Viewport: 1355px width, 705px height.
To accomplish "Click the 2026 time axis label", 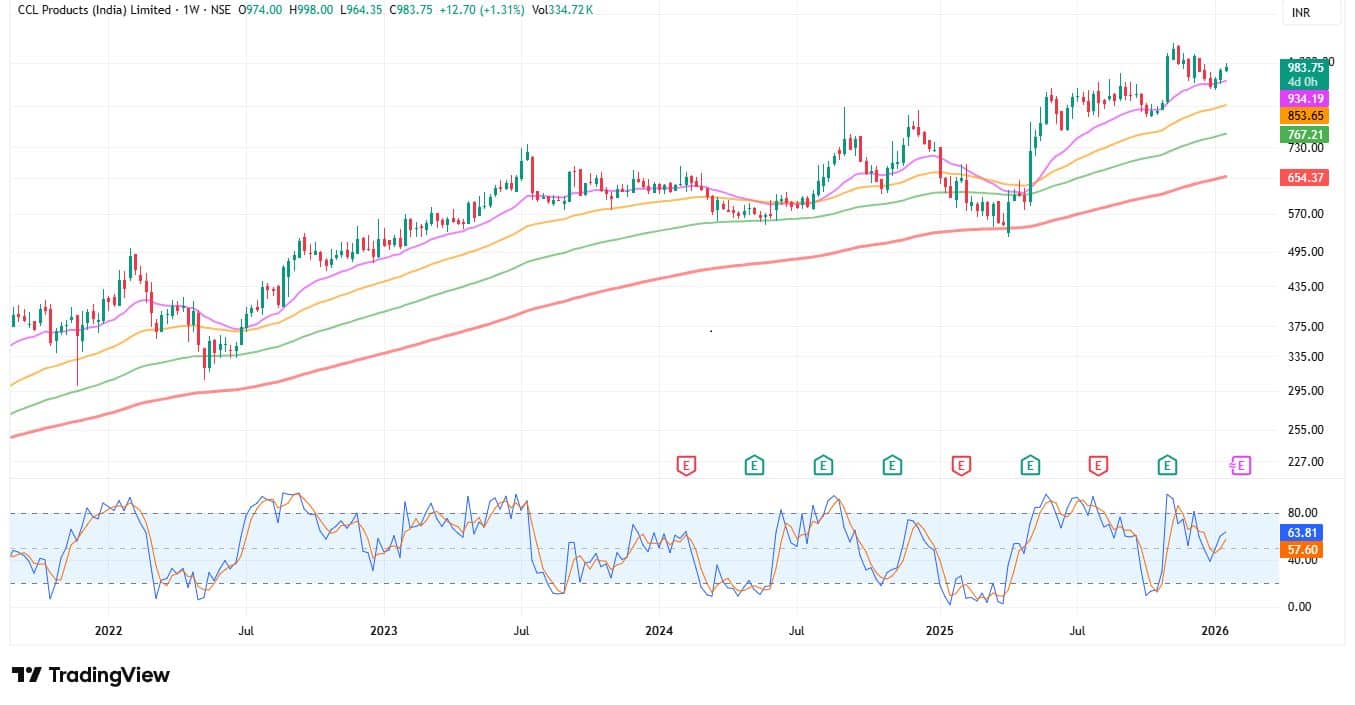I will pyautogui.click(x=1216, y=632).
